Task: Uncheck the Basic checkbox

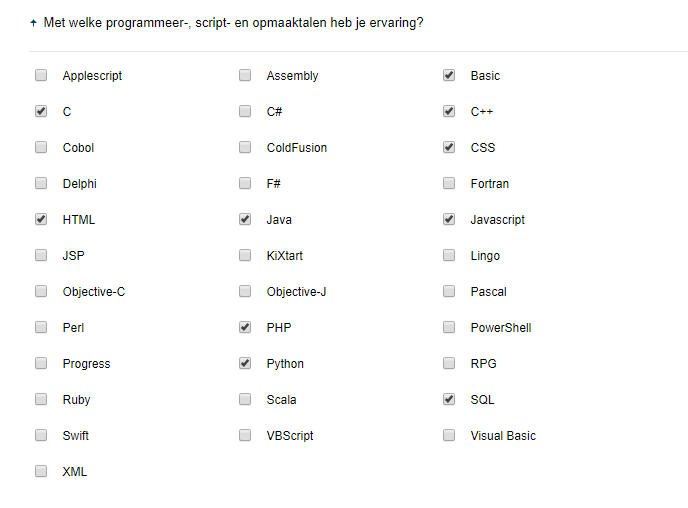Action: [x=449, y=75]
